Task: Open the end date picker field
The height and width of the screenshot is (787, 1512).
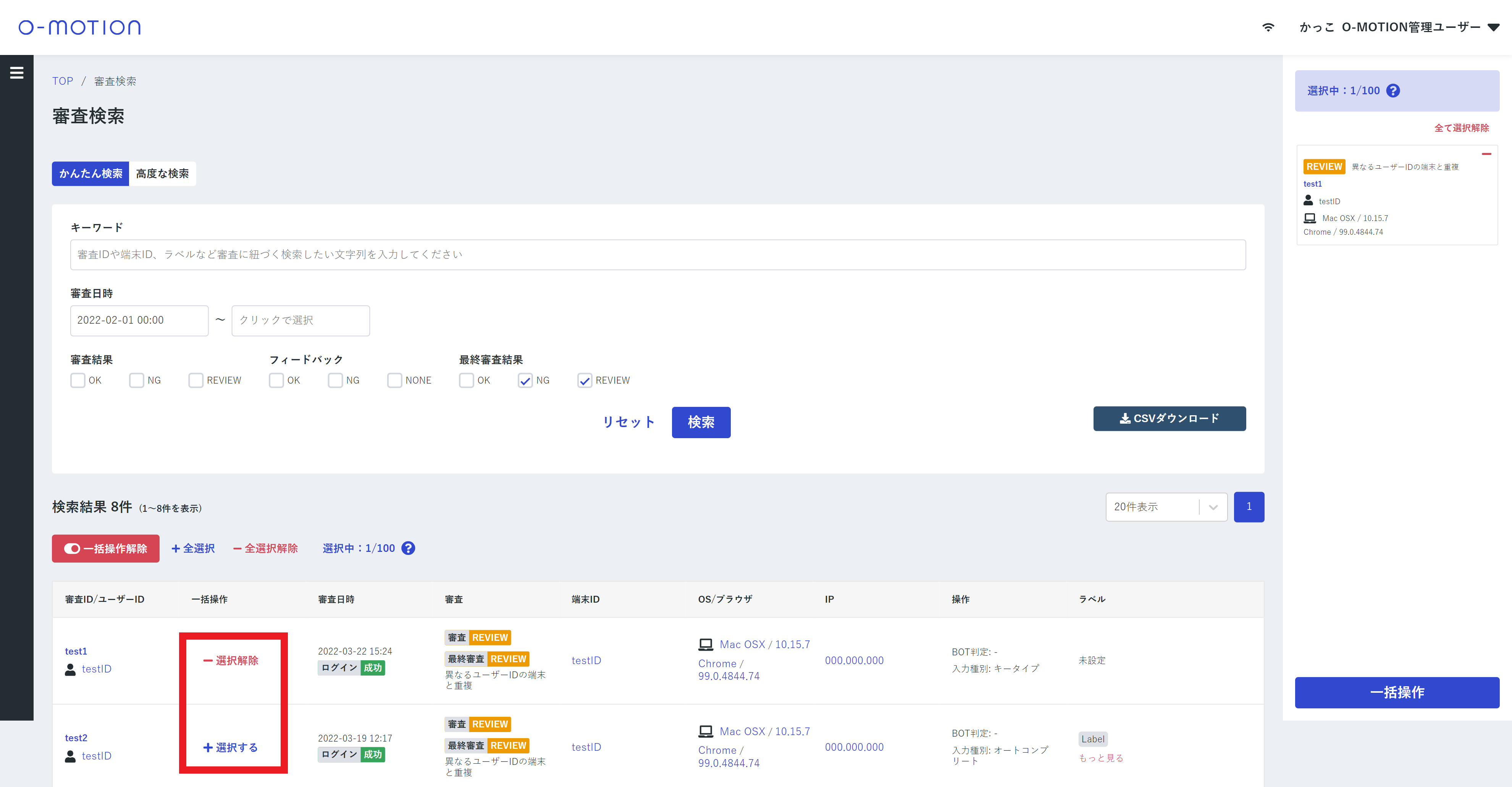Action: [x=300, y=321]
